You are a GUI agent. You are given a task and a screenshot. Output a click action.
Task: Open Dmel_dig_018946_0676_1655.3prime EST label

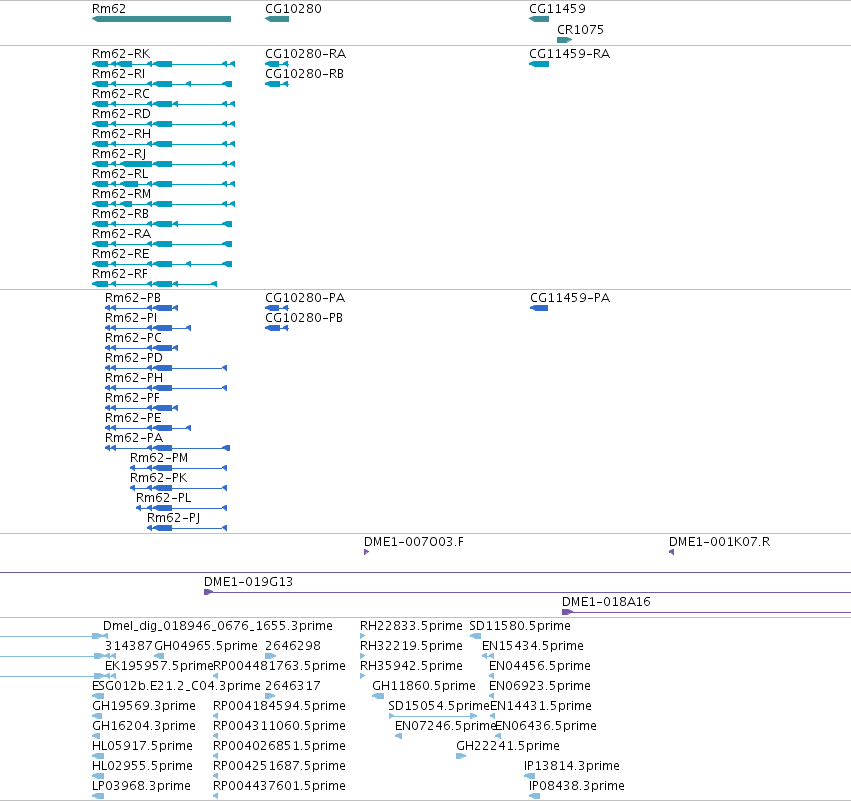pyautogui.click(x=218, y=626)
